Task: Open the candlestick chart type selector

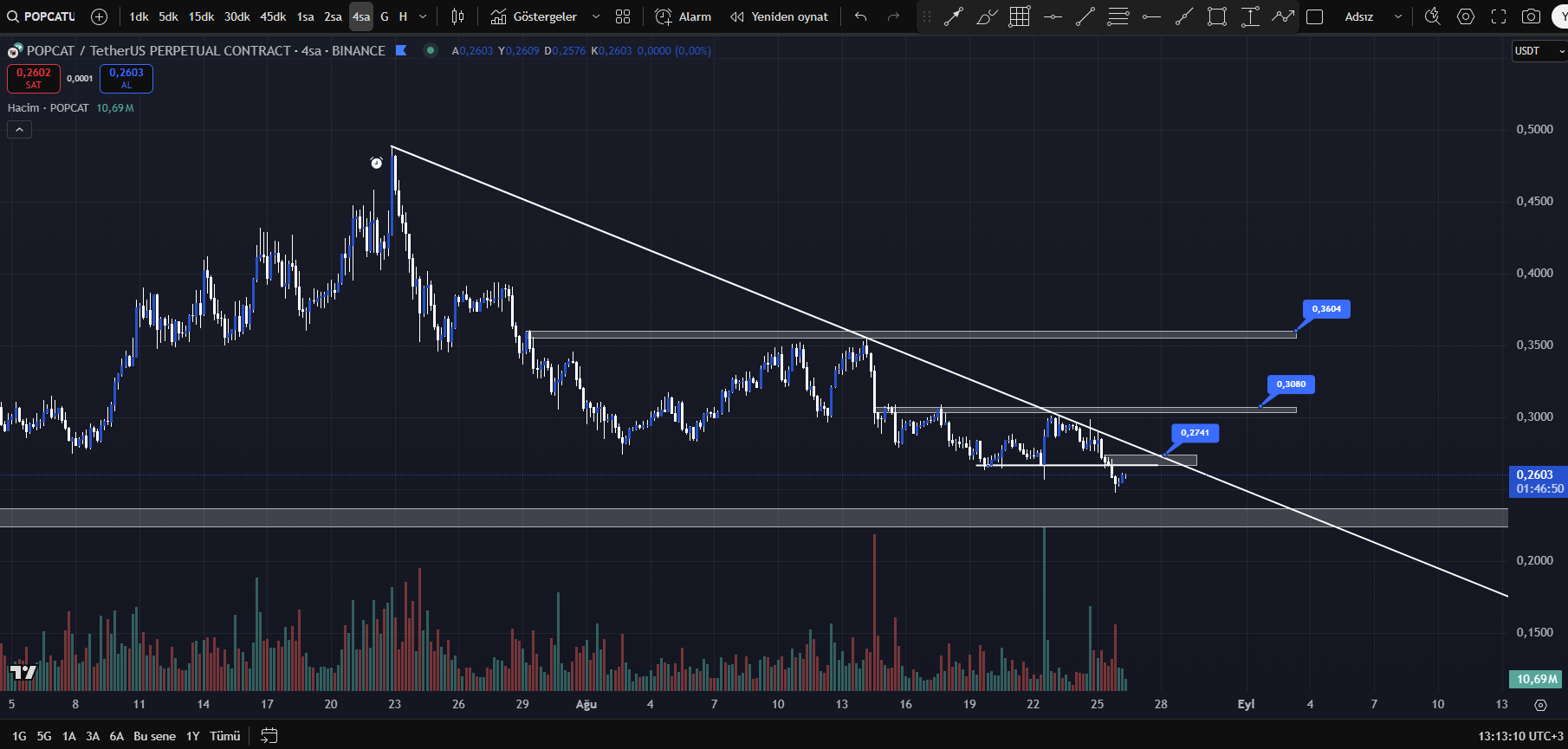Action: click(x=457, y=16)
